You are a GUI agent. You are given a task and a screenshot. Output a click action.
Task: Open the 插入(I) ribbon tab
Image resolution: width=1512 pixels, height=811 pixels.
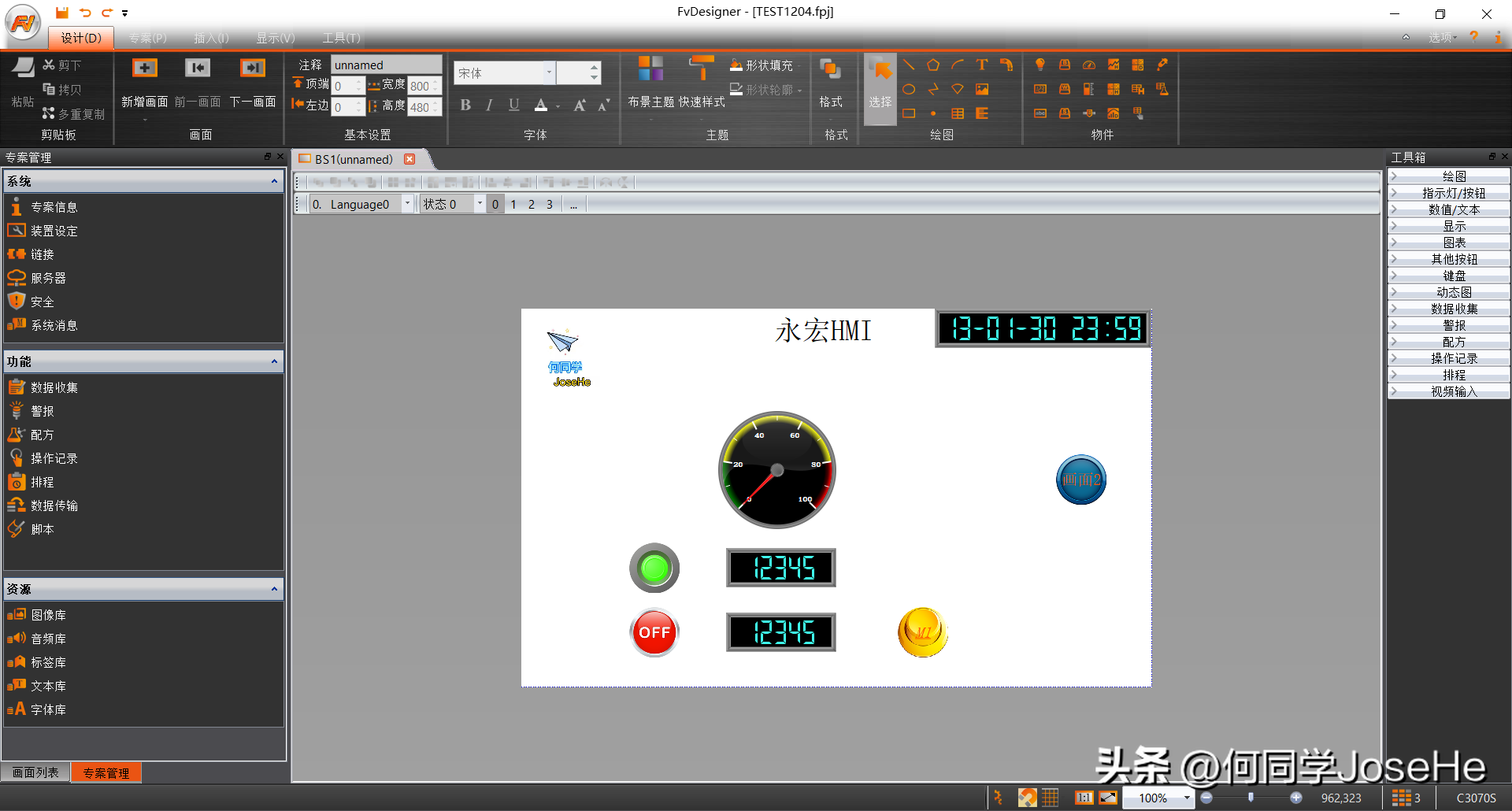tap(211, 38)
